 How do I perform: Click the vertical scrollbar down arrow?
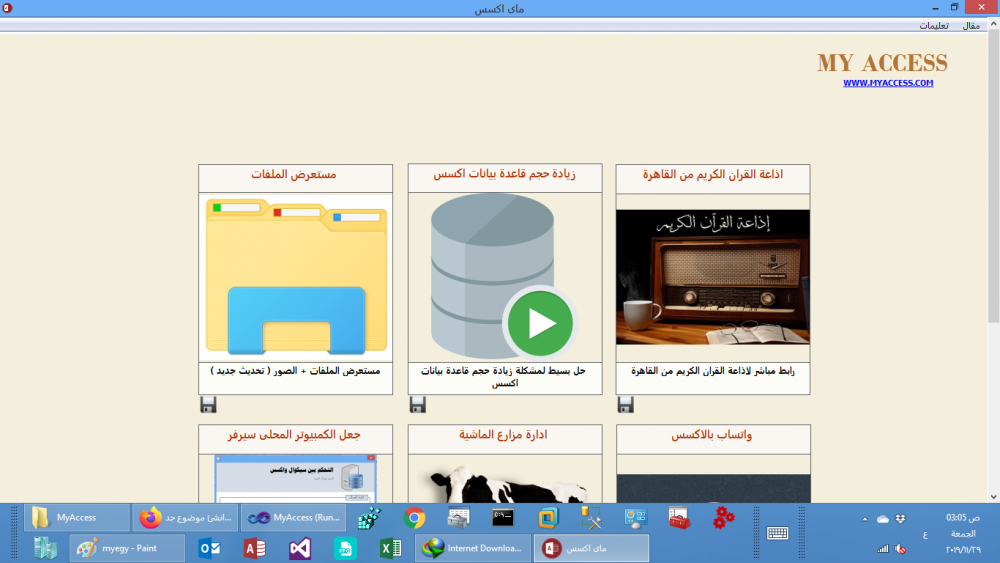(994, 497)
